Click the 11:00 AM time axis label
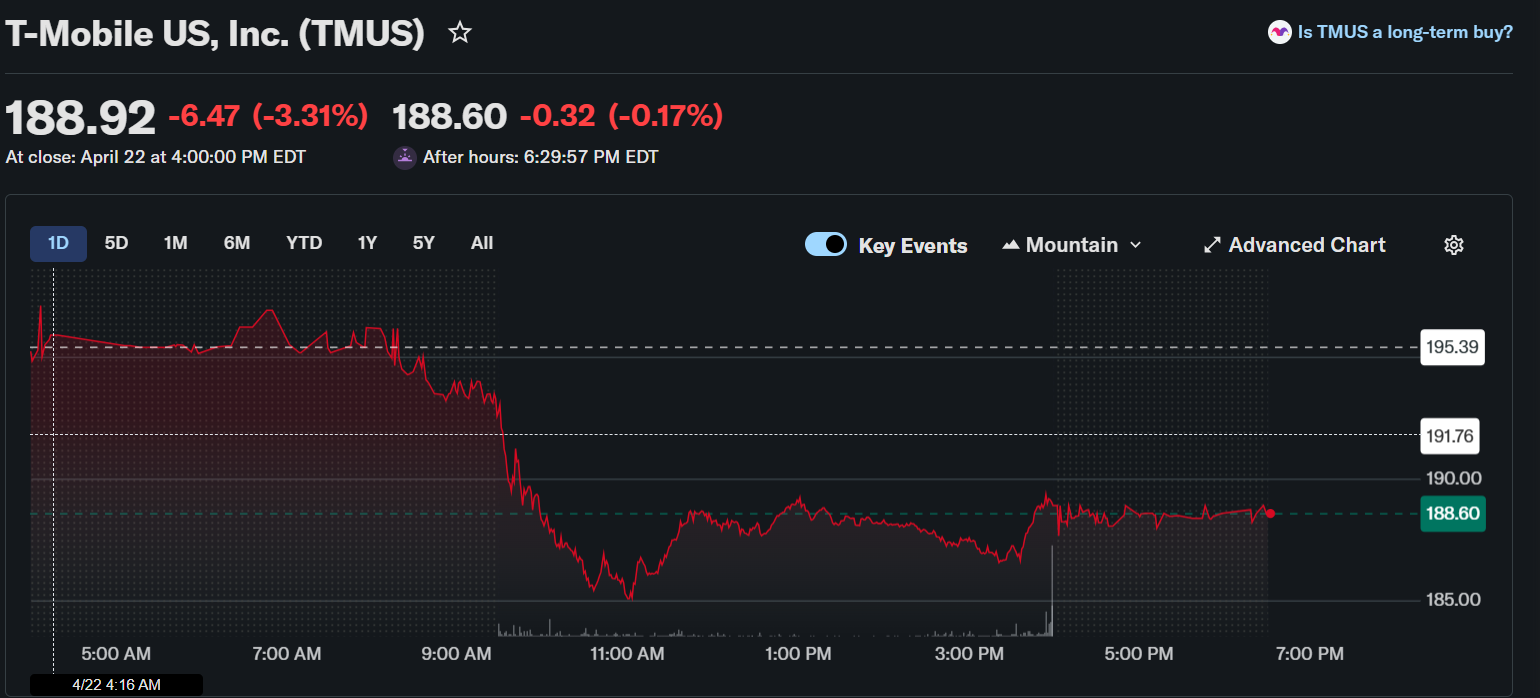Image resolution: width=1540 pixels, height=698 pixels. tap(627, 654)
